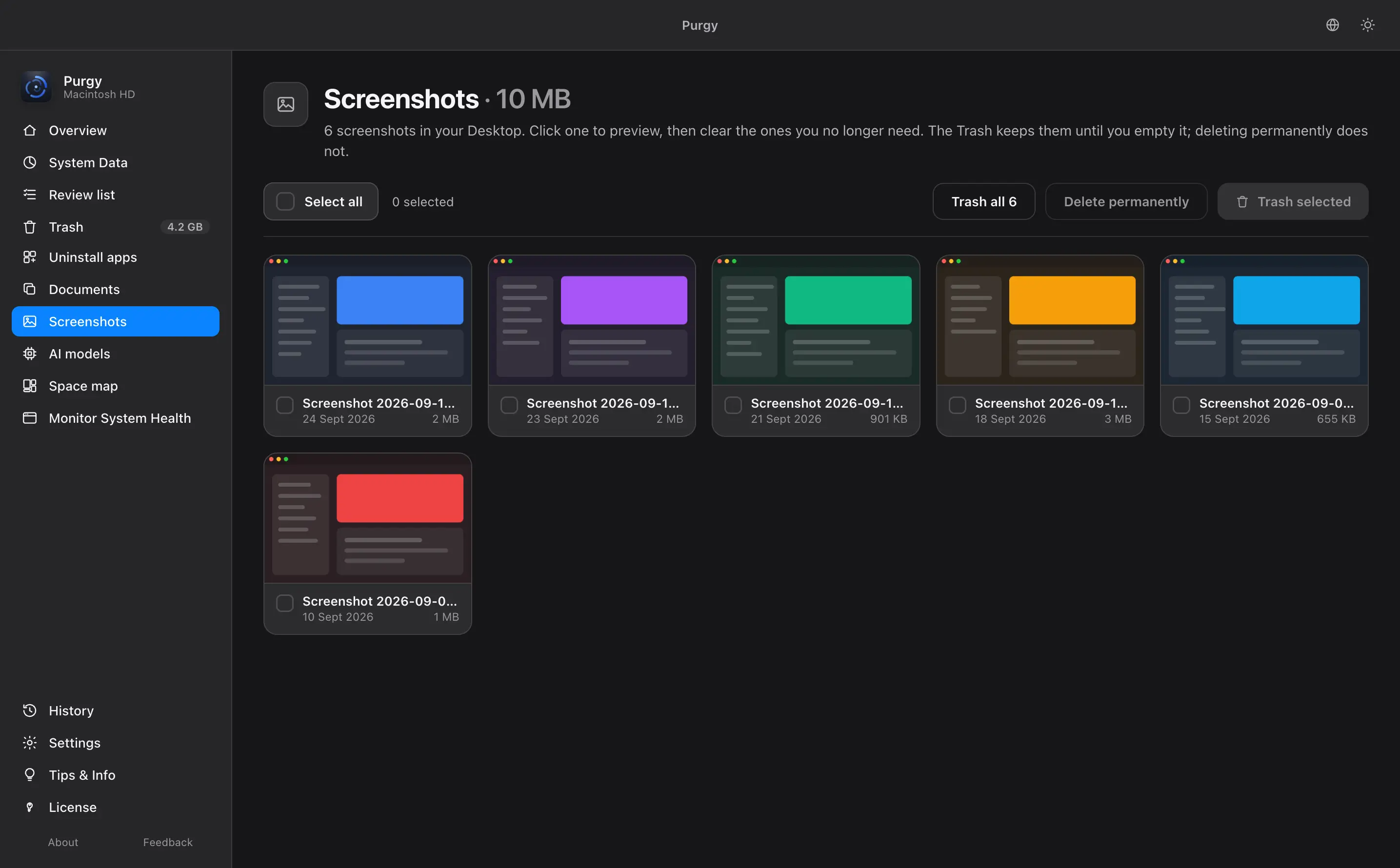Open the Feedback link
This screenshot has width=1400, height=868.
(x=168, y=842)
